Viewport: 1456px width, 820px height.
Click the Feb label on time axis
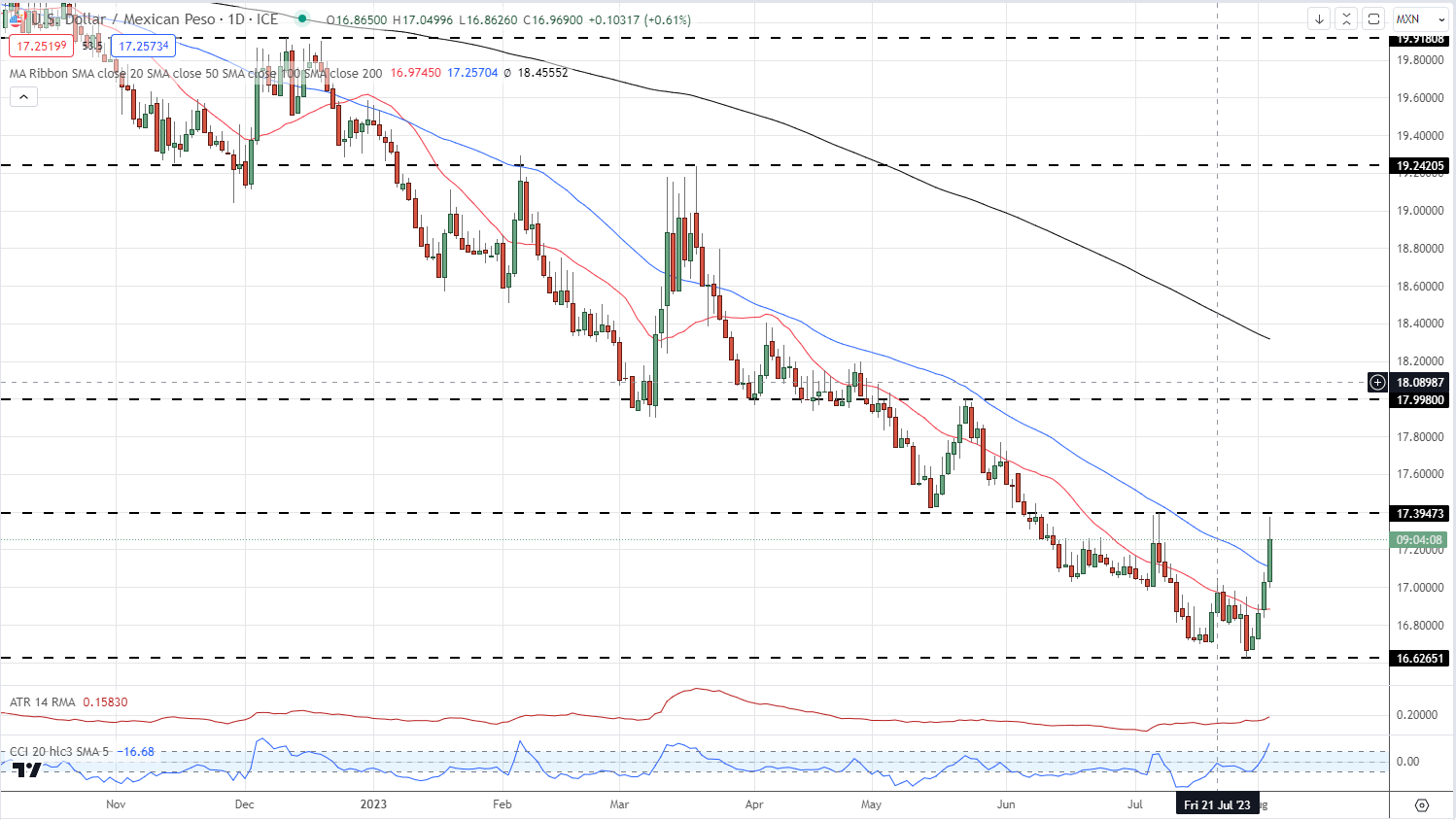[x=502, y=803]
